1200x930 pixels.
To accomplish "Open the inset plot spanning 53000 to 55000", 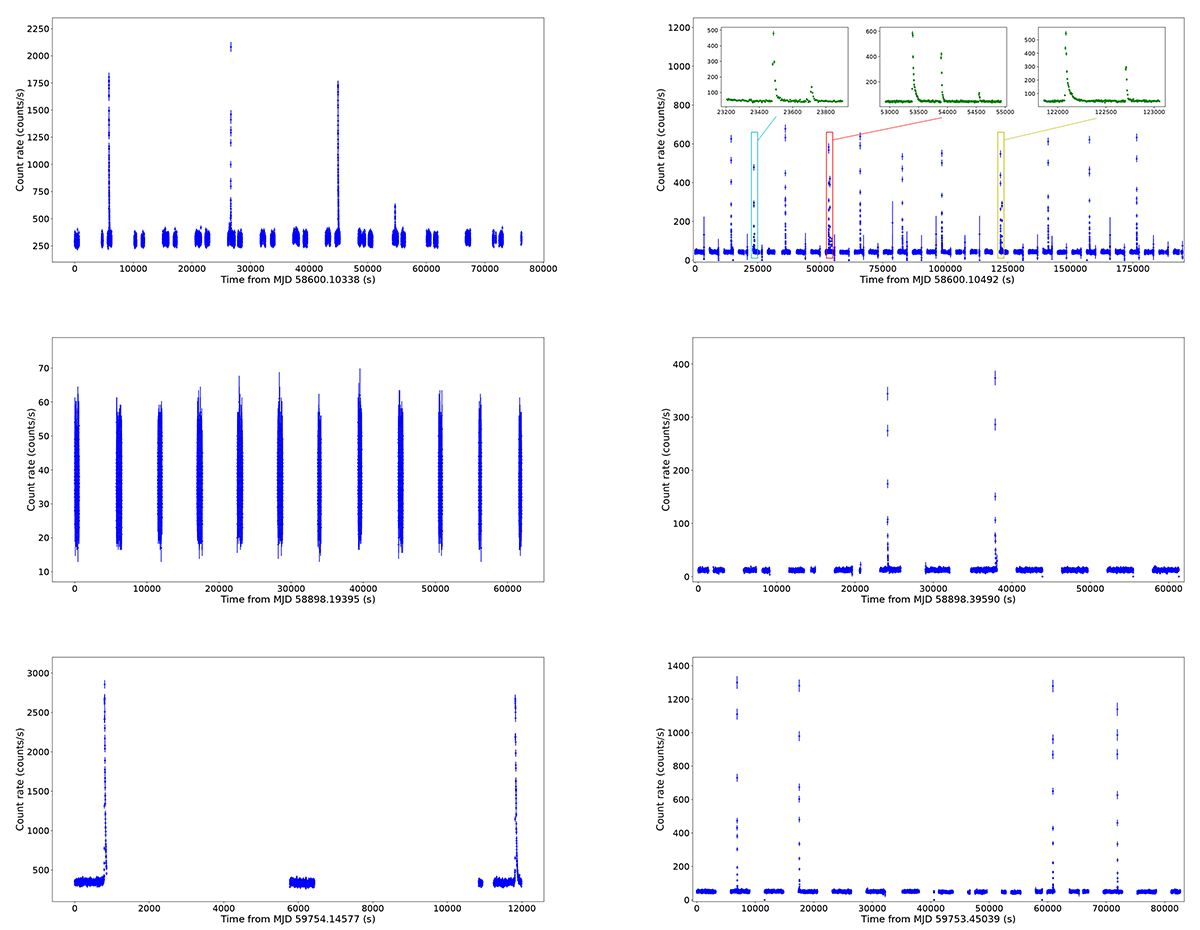I will pyautogui.click(x=944, y=66).
